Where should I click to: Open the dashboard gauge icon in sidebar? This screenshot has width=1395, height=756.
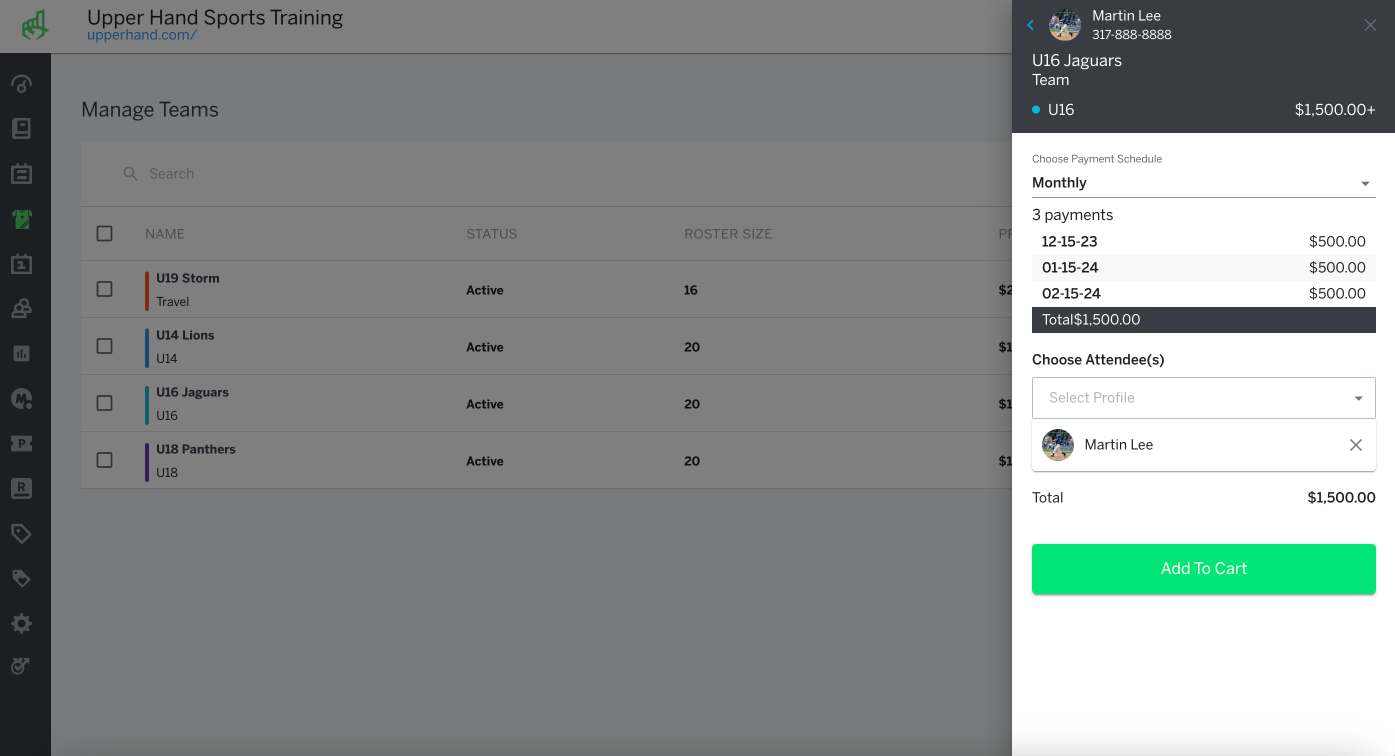pyautogui.click(x=21, y=84)
